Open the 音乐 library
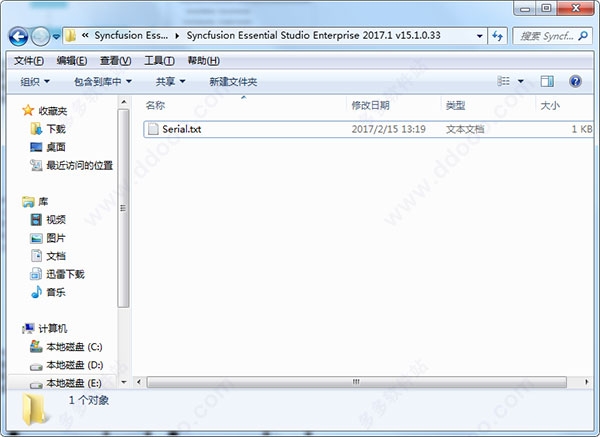This screenshot has height=437, width=600. pyautogui.click(x=56, y=292)
